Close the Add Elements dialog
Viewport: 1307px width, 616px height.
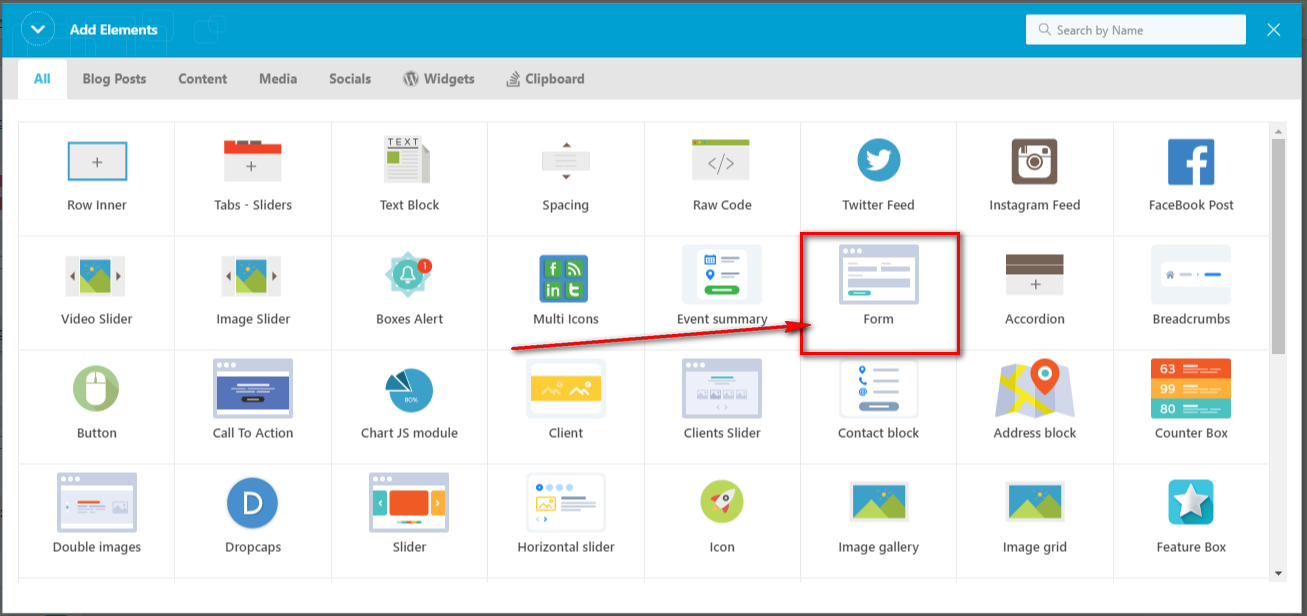pos(1274,30)
